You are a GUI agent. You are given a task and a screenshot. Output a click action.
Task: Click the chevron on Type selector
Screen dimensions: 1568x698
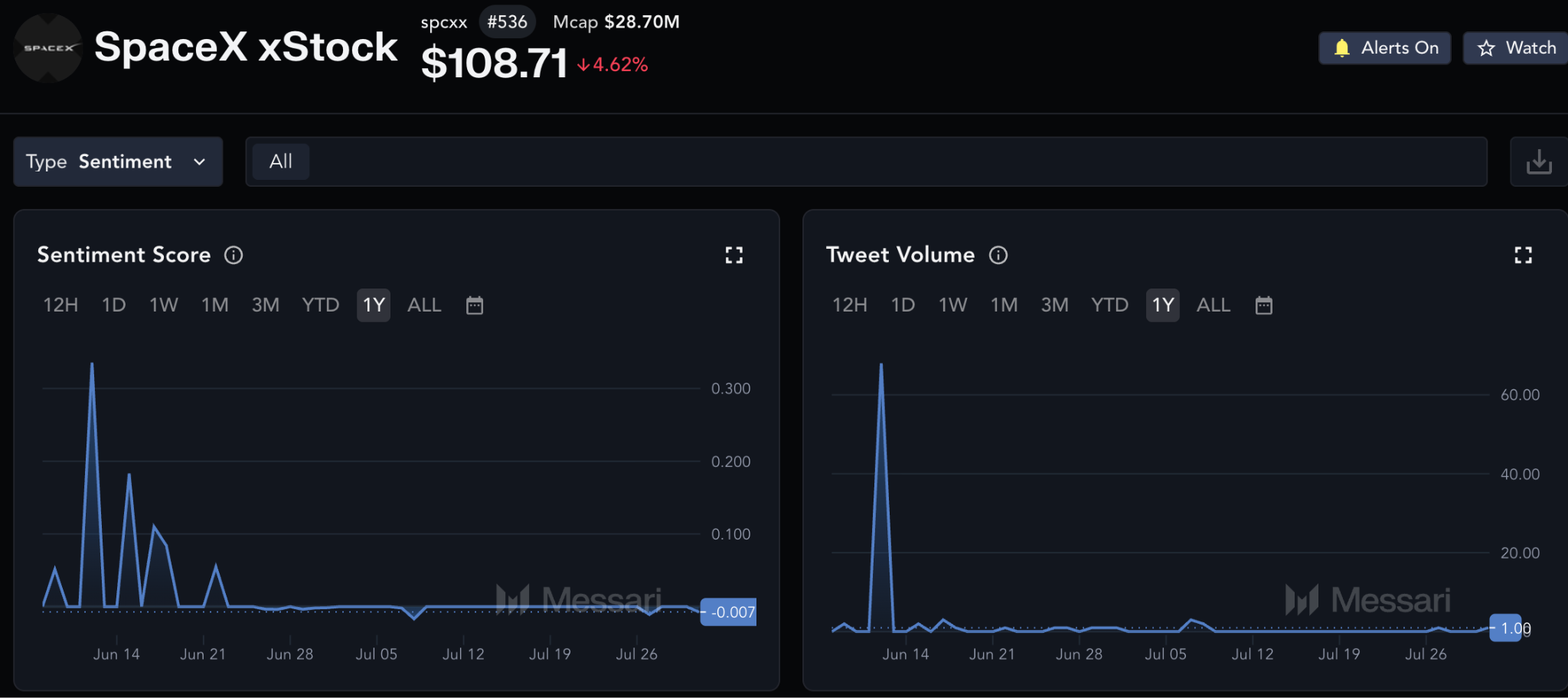[200, 161]
